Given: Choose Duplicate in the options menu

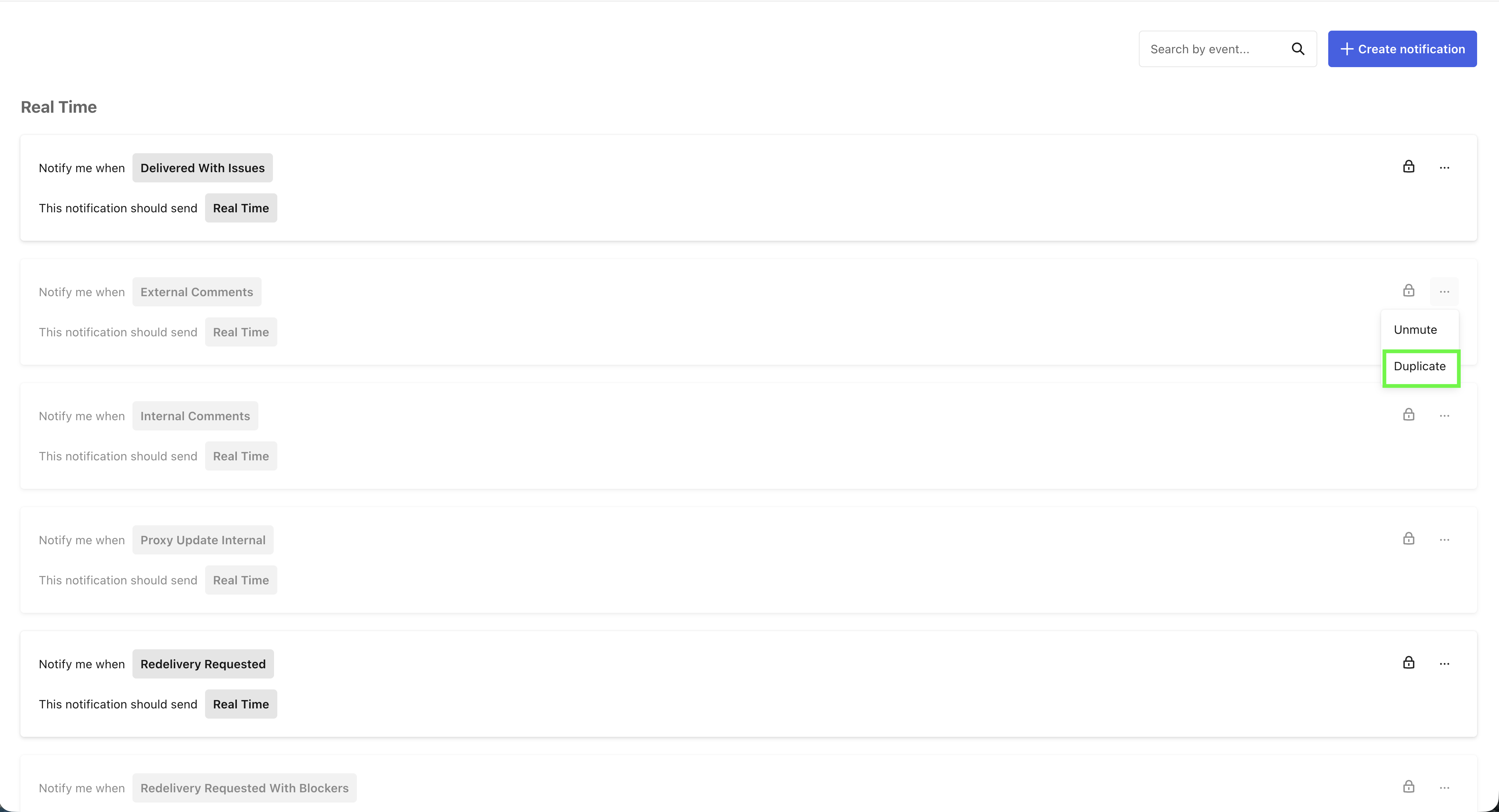Looking at the screenshot, I should tap(1419, 367).
